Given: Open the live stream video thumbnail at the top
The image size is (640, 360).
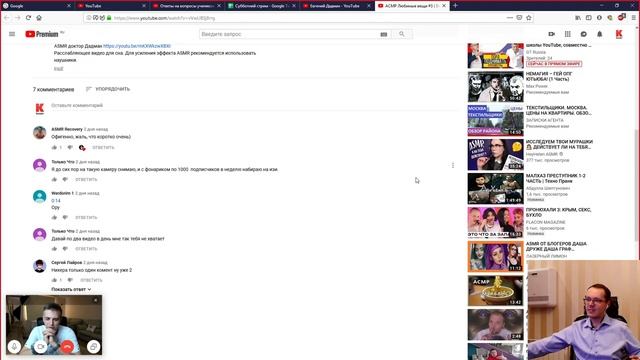Looking at the screenshot, I should point(496,56).
